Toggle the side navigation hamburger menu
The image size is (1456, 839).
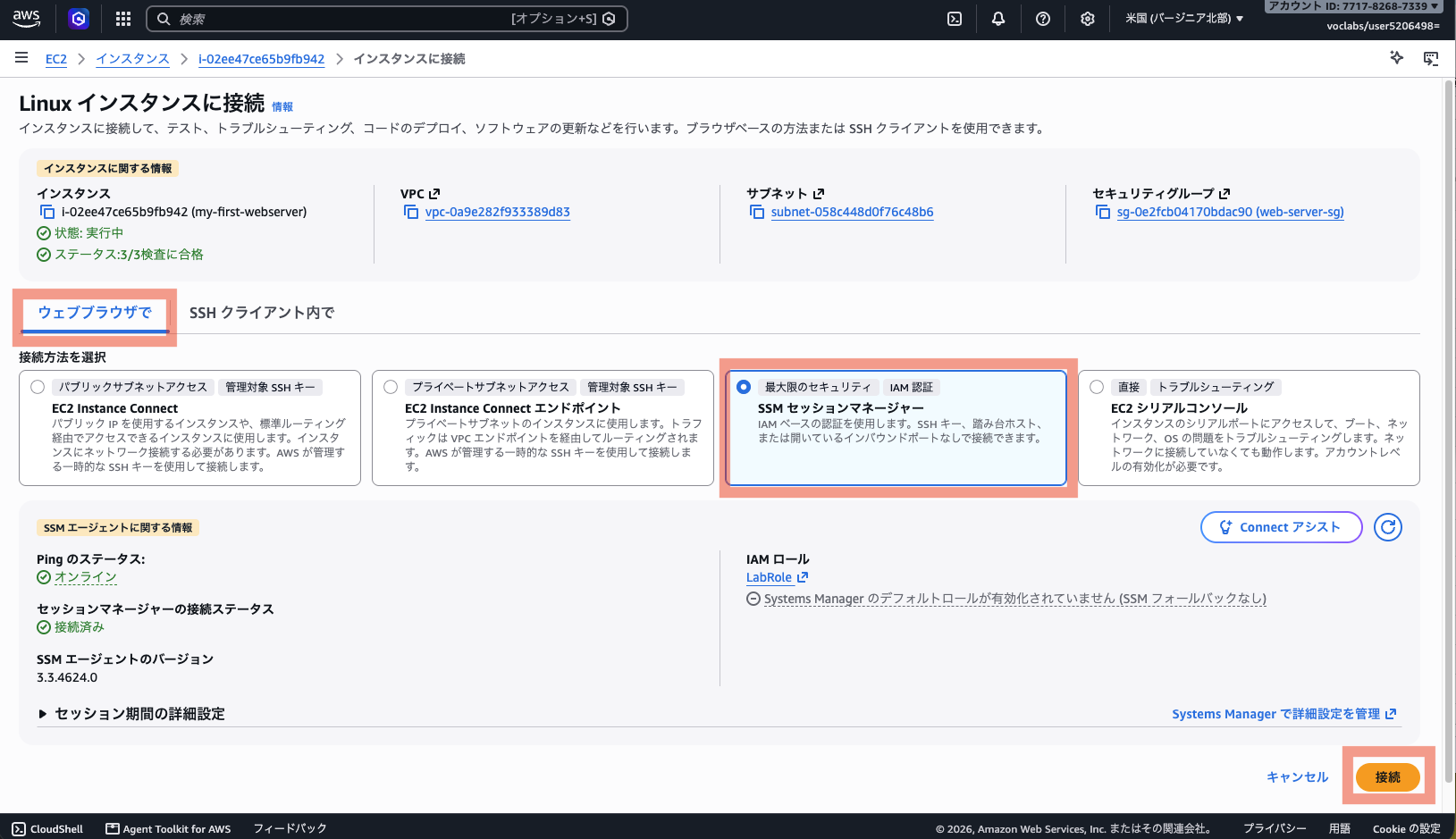tap(21, 58)
